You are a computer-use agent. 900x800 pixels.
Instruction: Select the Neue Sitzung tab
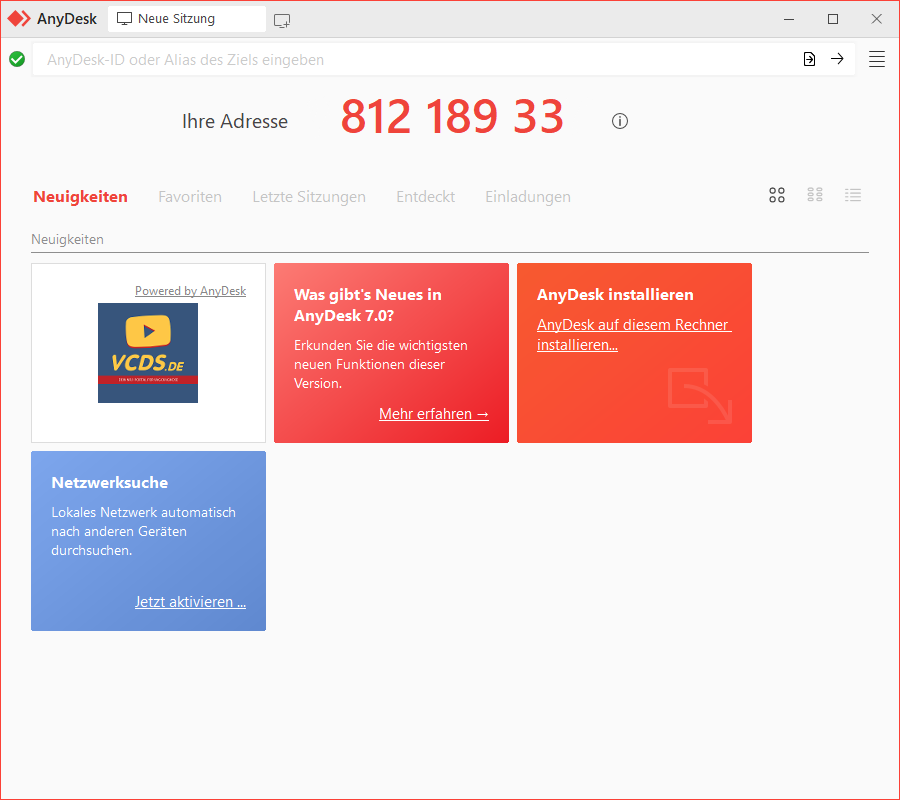(x=175, y=19)
